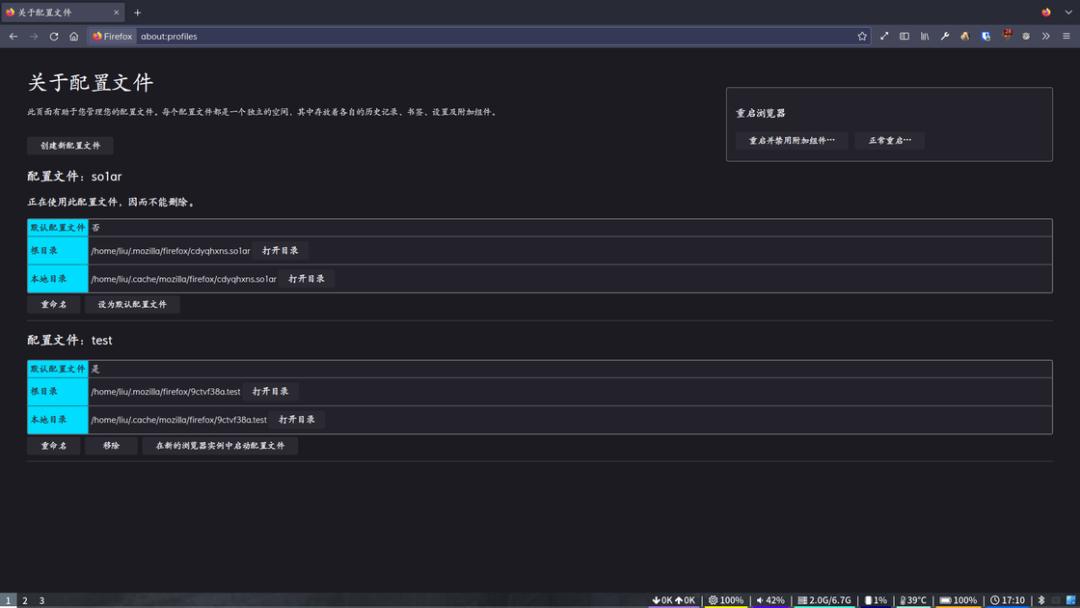Click 移除 to remove the test profile

(111, 445)
